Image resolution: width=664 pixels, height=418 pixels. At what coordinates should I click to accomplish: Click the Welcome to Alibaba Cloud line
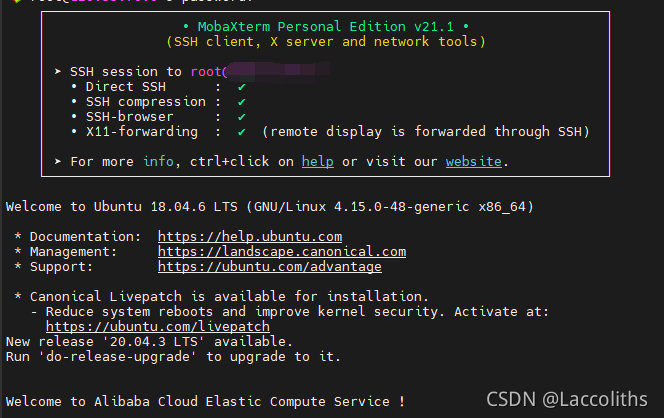[x=205, y=401]
